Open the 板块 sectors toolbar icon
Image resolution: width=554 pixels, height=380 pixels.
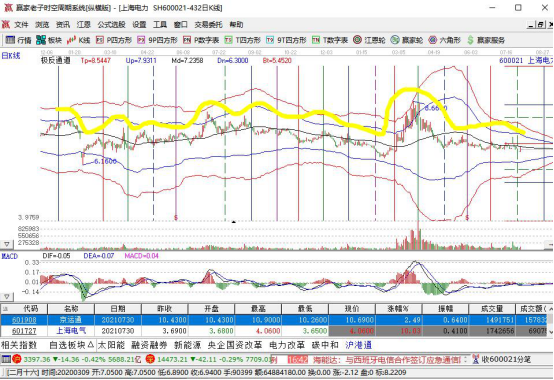click(x=49, y=40)
